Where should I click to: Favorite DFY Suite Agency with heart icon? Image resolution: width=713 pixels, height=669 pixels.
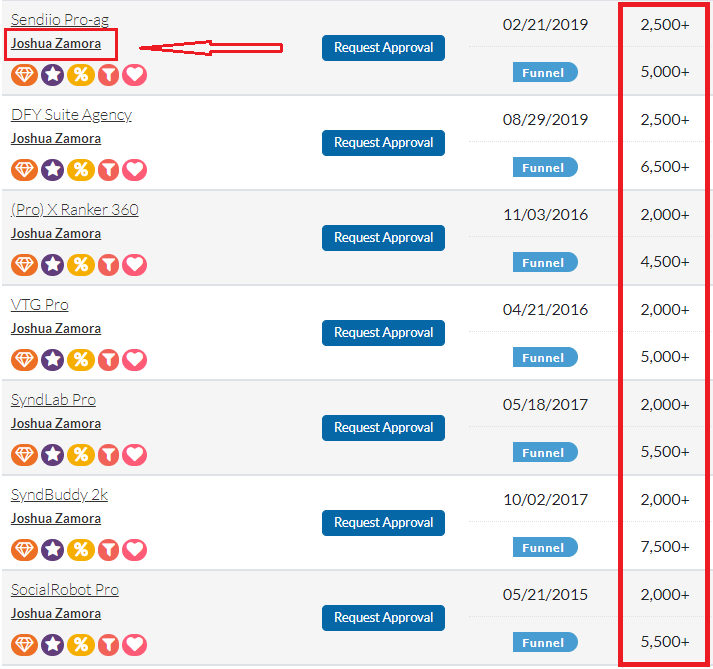(135, 170)
